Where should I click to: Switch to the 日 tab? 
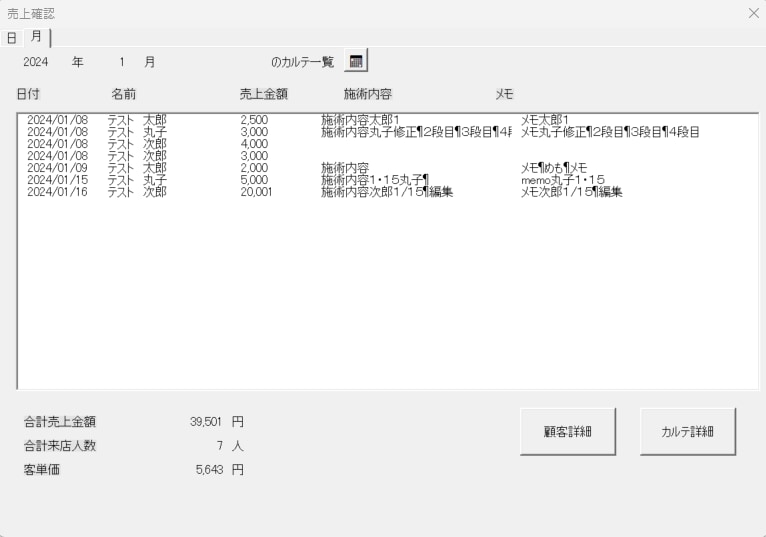(x=12, y=38)
